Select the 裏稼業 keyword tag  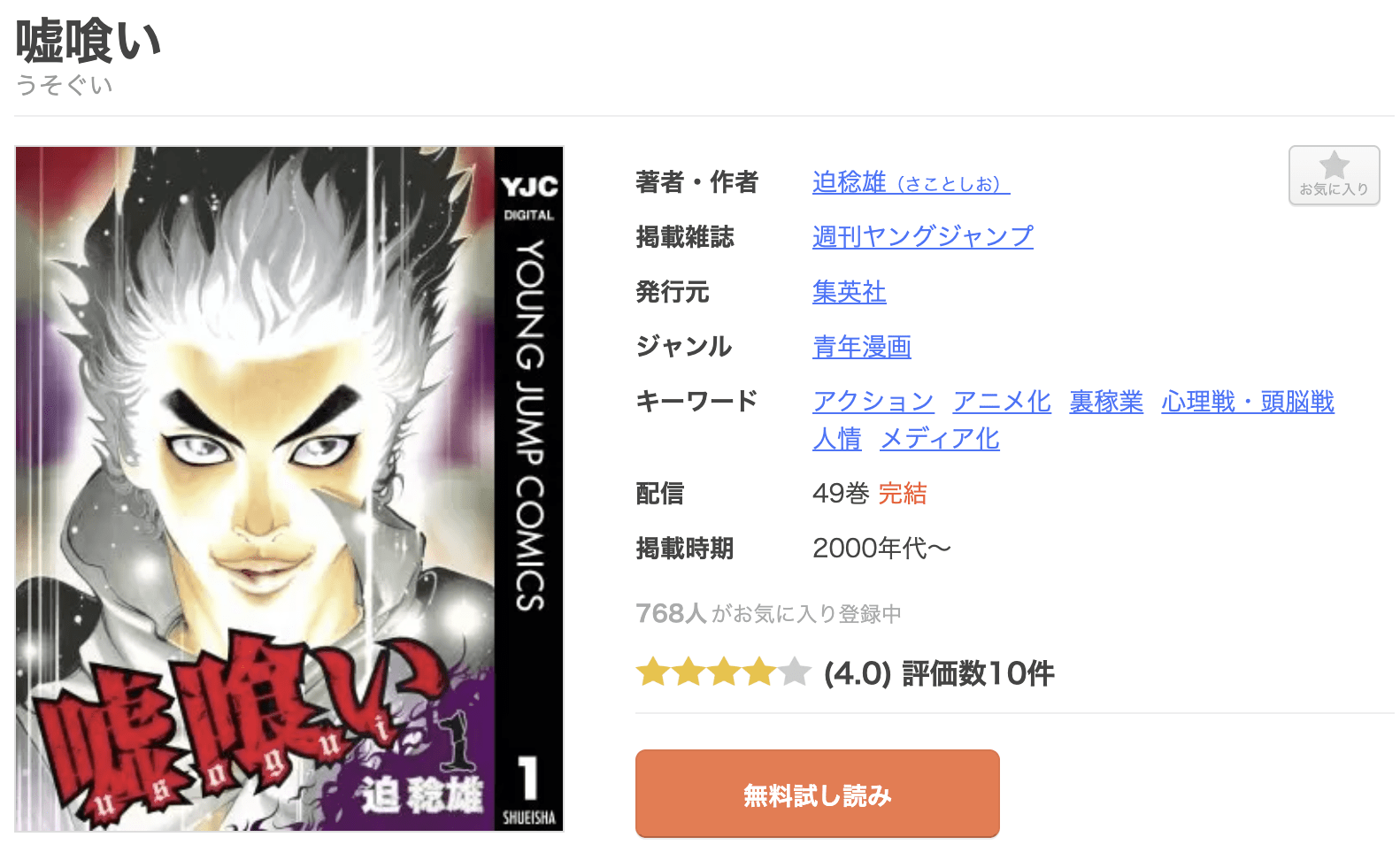click(x=1105, y=402)
